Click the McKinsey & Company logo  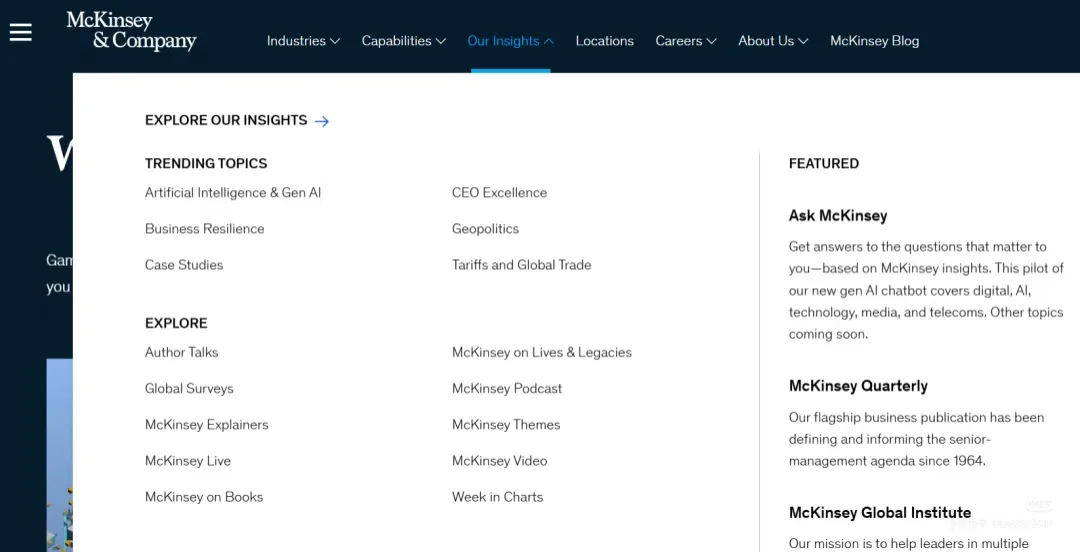pyautogui.click(x=131, y=31)
